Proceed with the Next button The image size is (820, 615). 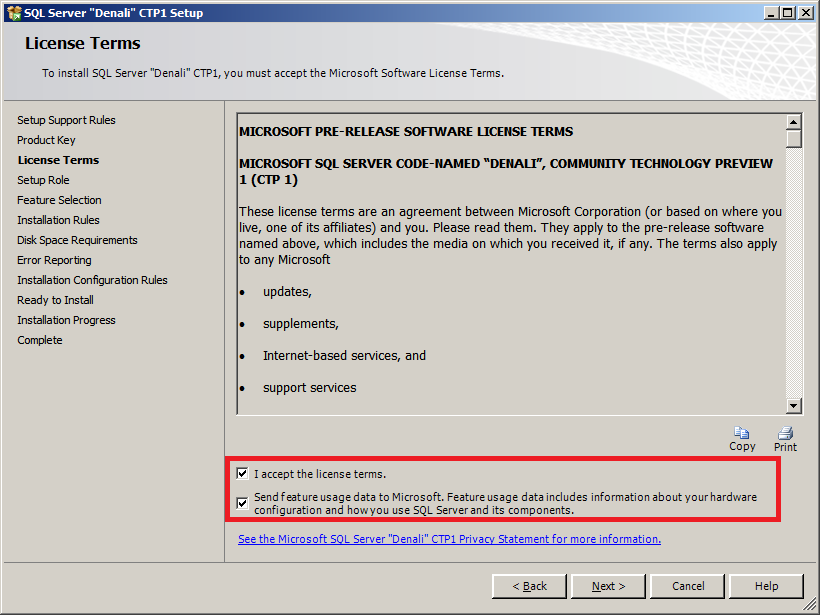(x=608, y=586)
